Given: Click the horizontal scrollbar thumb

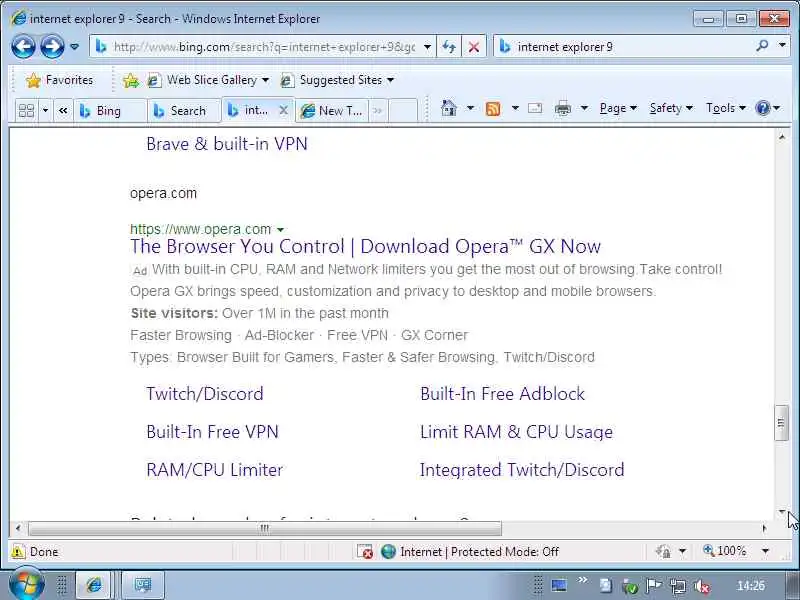Looking at the screenshot, I should [x=264, y=529].
